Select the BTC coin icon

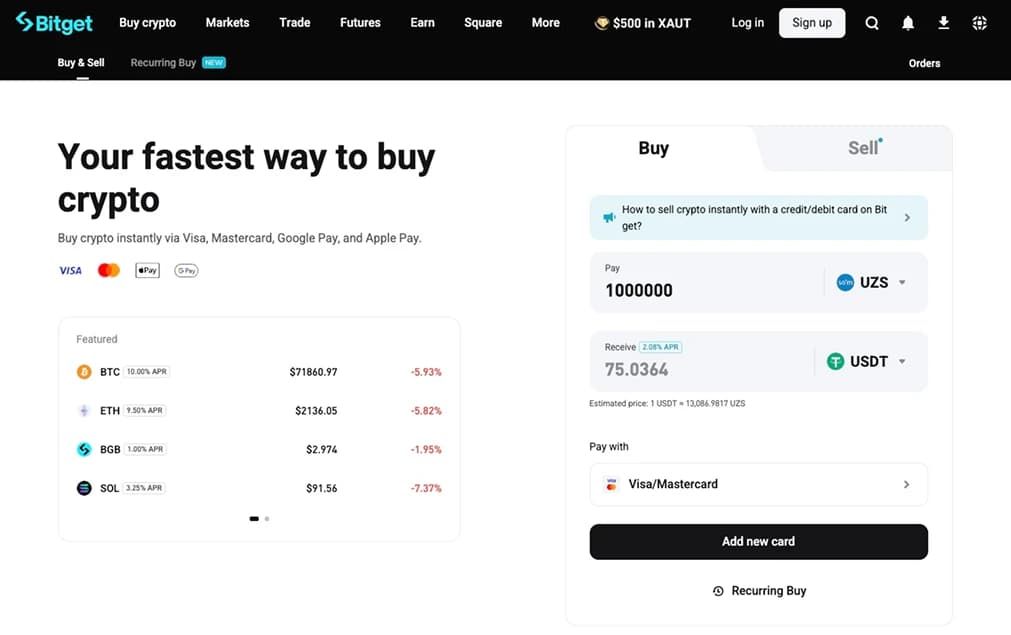(x=84, y=372)
